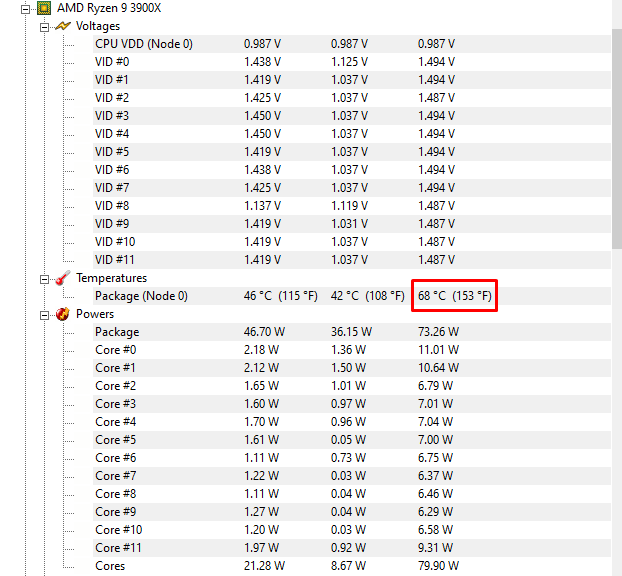
Task: Select the Voltages group label
Action: 98,26
